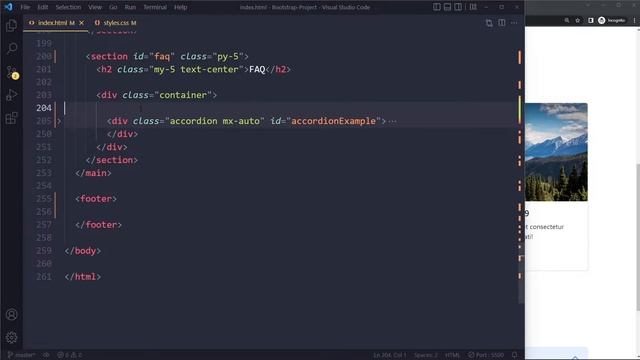Viewport: 640px width, 360px height.
Task: Open the Accounts menu icon
Action: tap(11, 314)
